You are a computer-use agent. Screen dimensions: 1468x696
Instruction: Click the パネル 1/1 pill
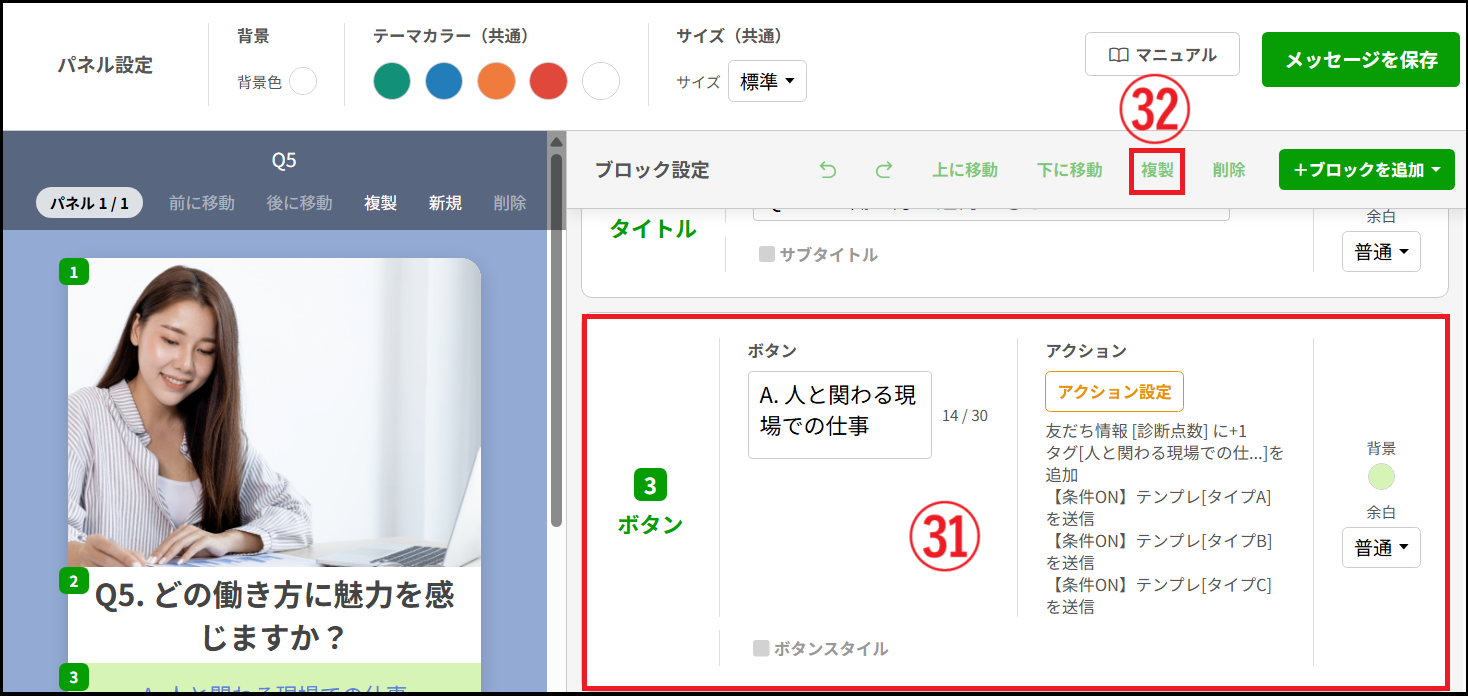[x=90, y=203]
